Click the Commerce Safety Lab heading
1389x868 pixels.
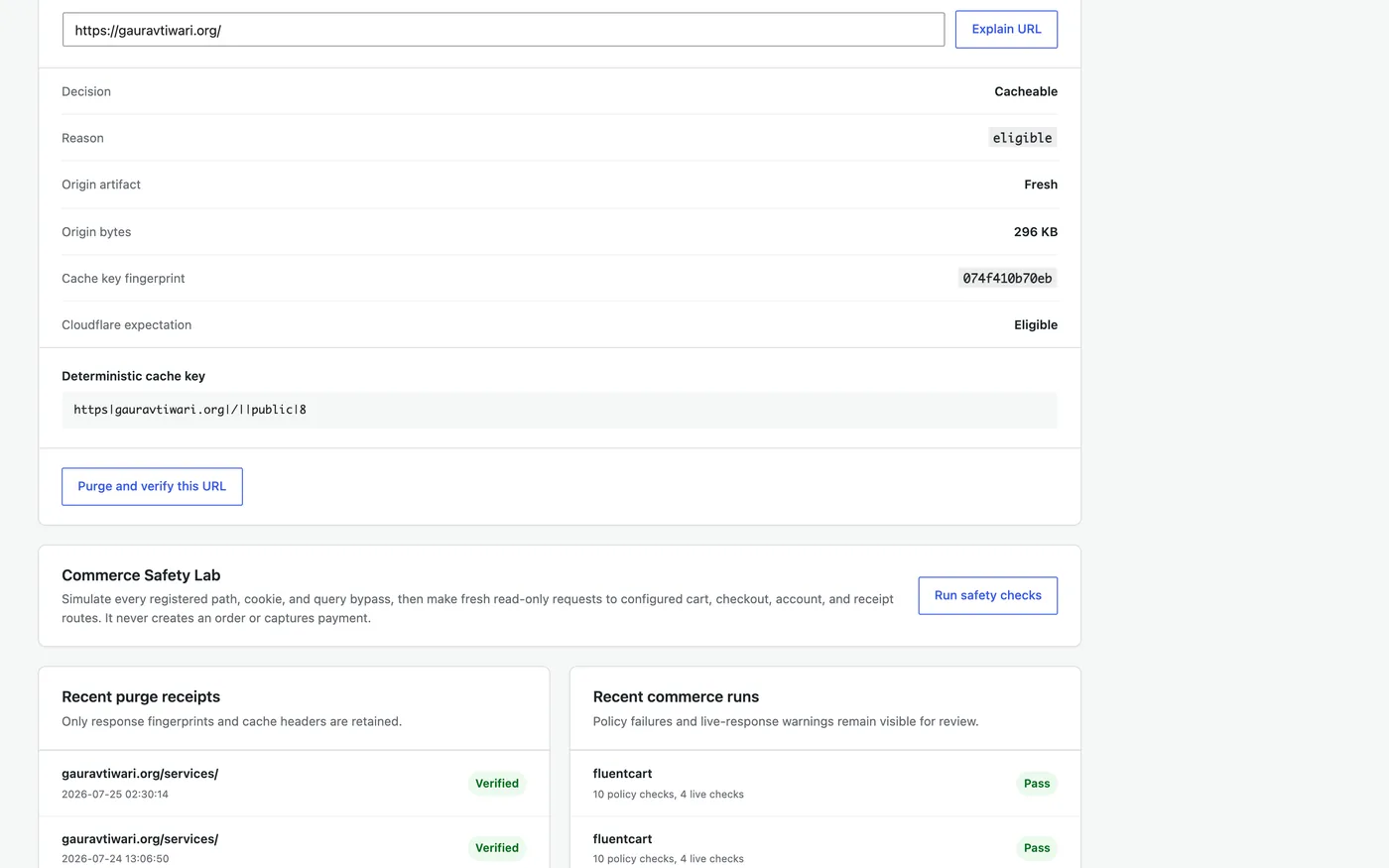tap(141, 575)
